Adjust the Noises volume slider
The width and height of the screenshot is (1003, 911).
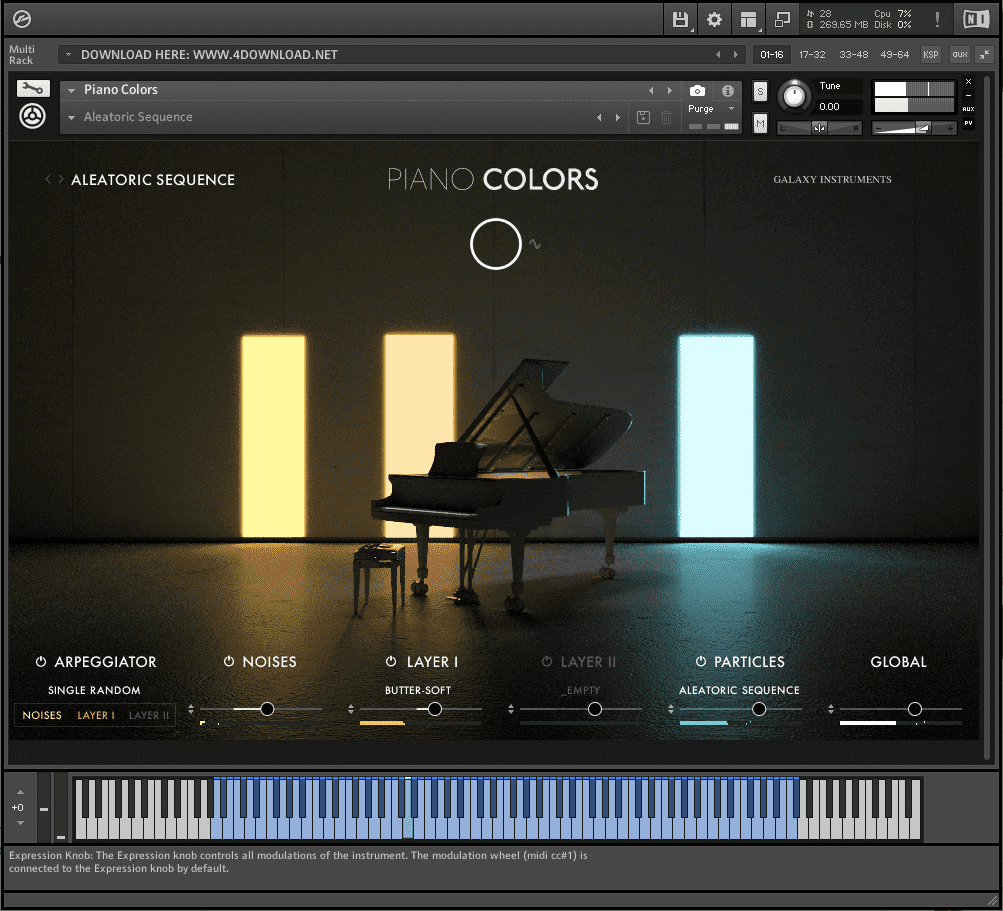[x=267, y=709]
